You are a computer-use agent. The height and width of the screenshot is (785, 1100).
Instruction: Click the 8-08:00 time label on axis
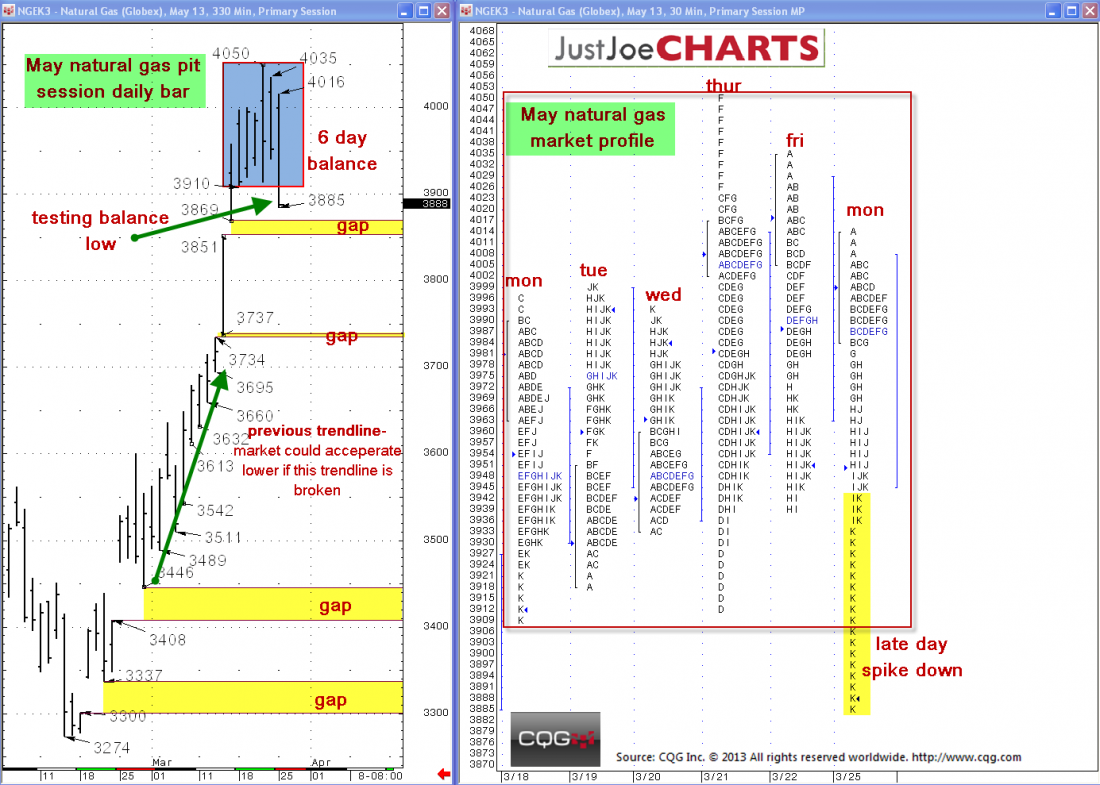[x=381, y=775]
